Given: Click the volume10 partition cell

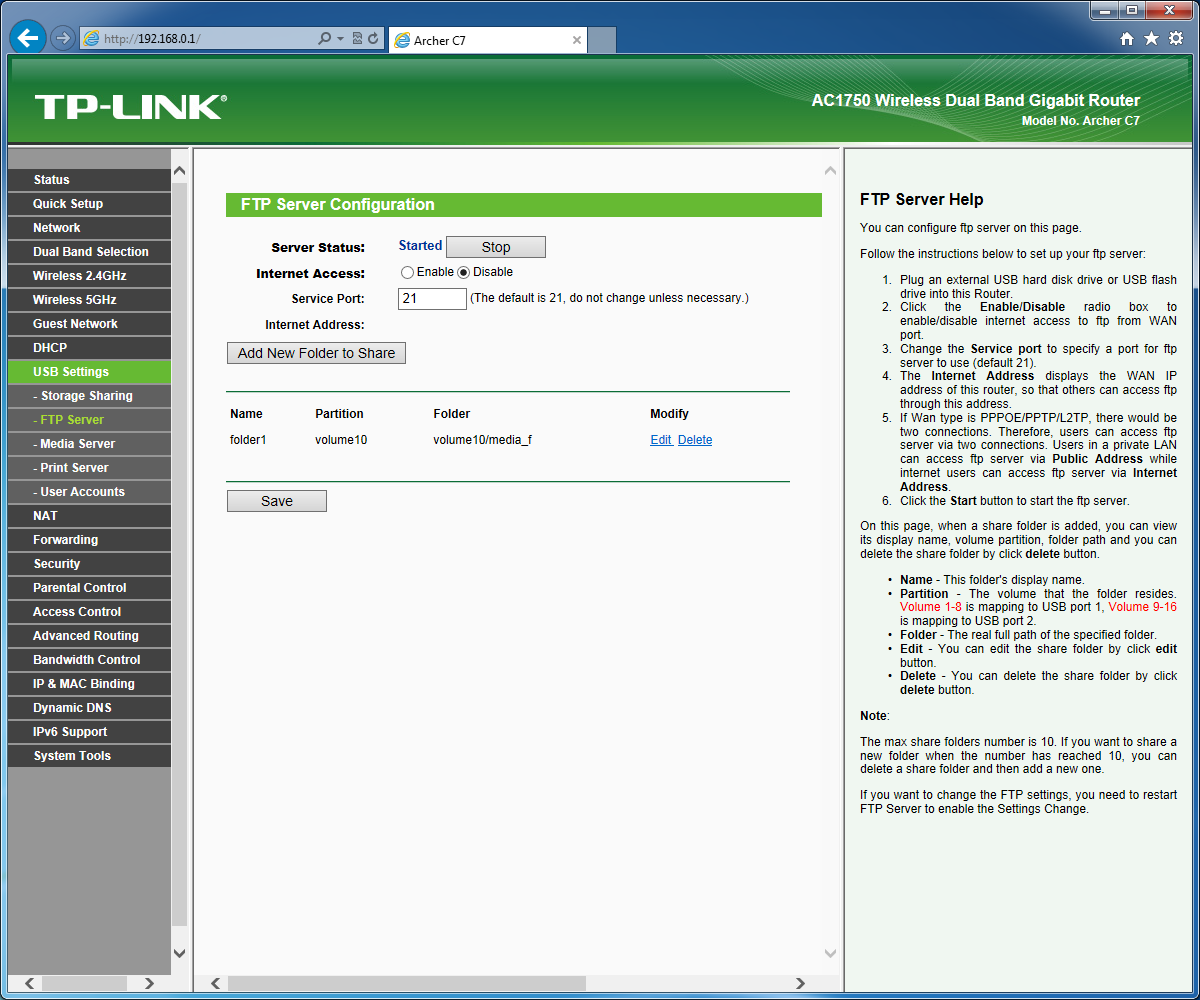Looking at the screenshot, I should tap(341, 440).
